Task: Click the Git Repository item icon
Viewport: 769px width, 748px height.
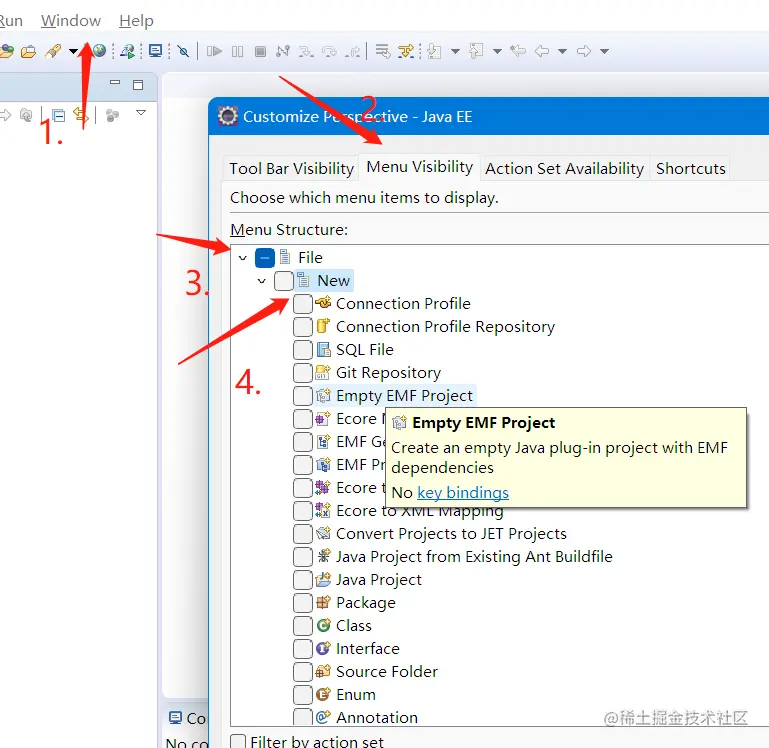Action: point(323,372)
